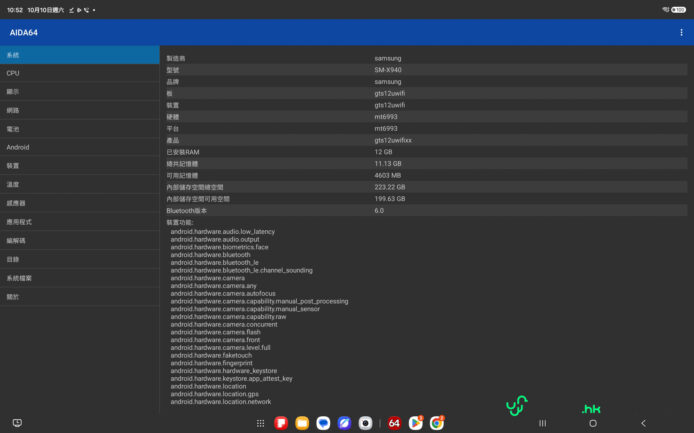Open the 應用程式 list section

click(x=80, y=222)
